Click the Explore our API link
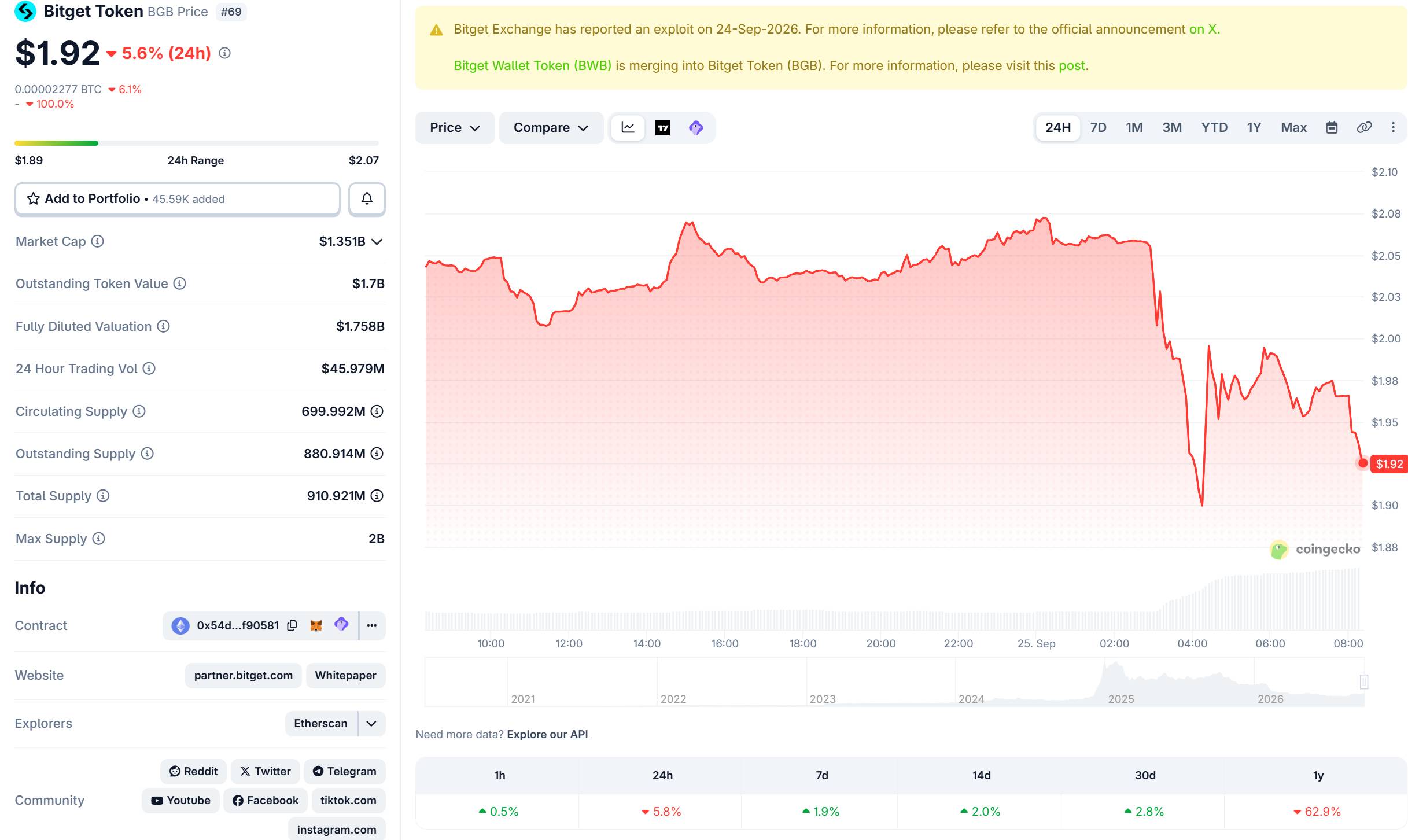The image size is (1408, 840). 547,734
